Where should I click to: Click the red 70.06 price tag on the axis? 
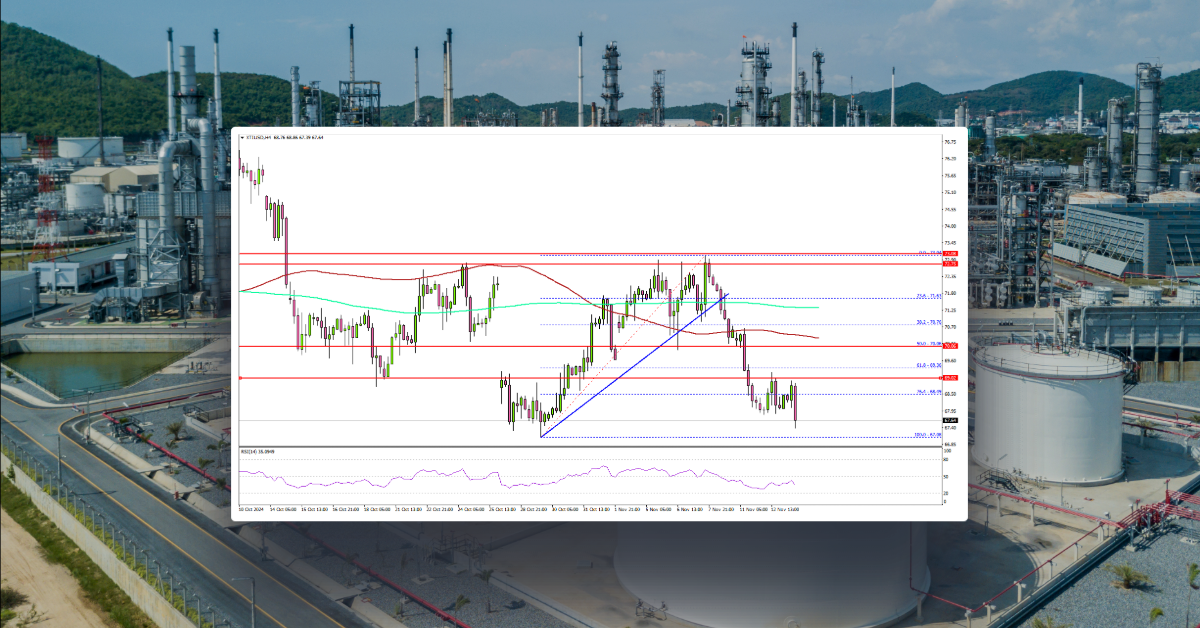(949, 346)
